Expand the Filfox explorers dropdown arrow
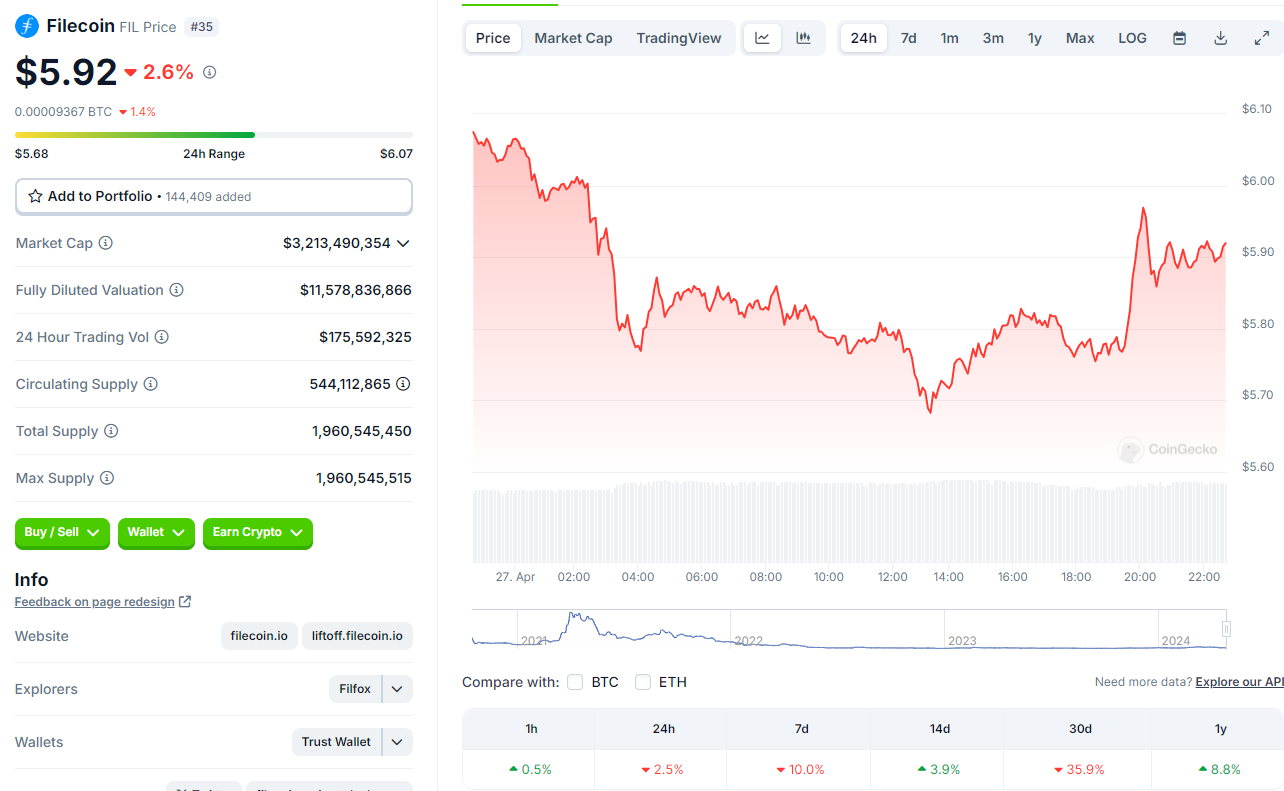 [x=397, y=689]
